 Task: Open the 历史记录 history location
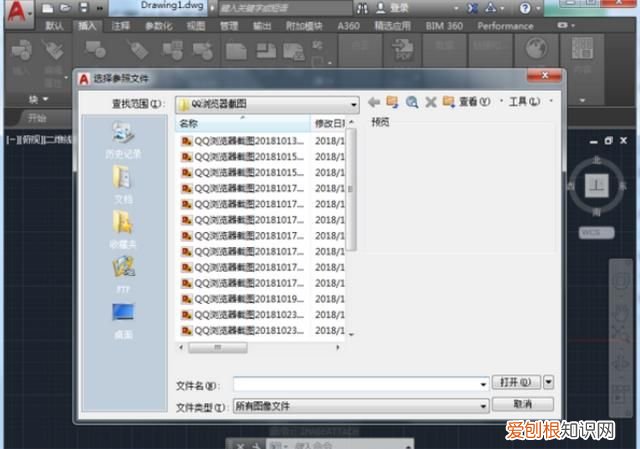123,140
